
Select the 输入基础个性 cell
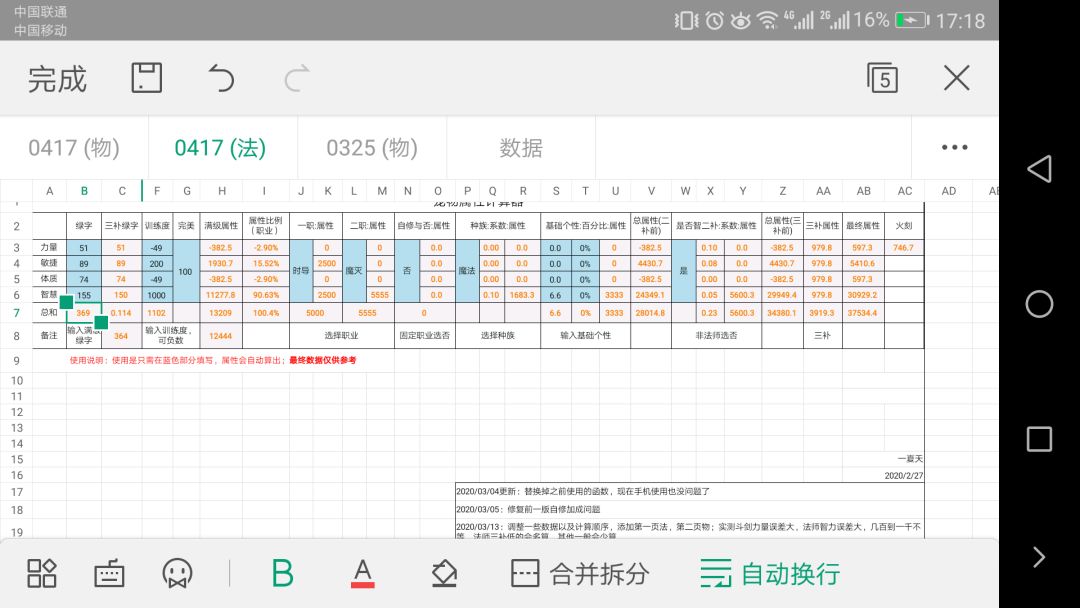click(585, 335)
